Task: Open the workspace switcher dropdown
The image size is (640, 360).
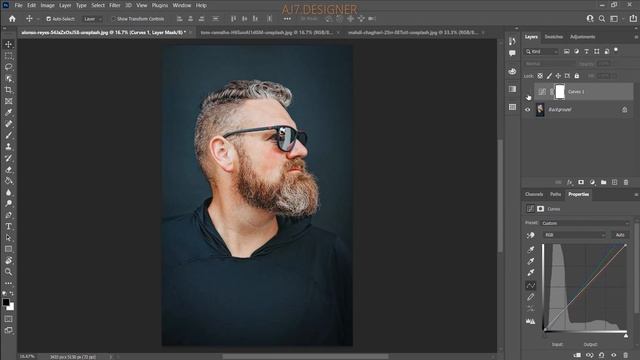Action: tap(615, 19)
